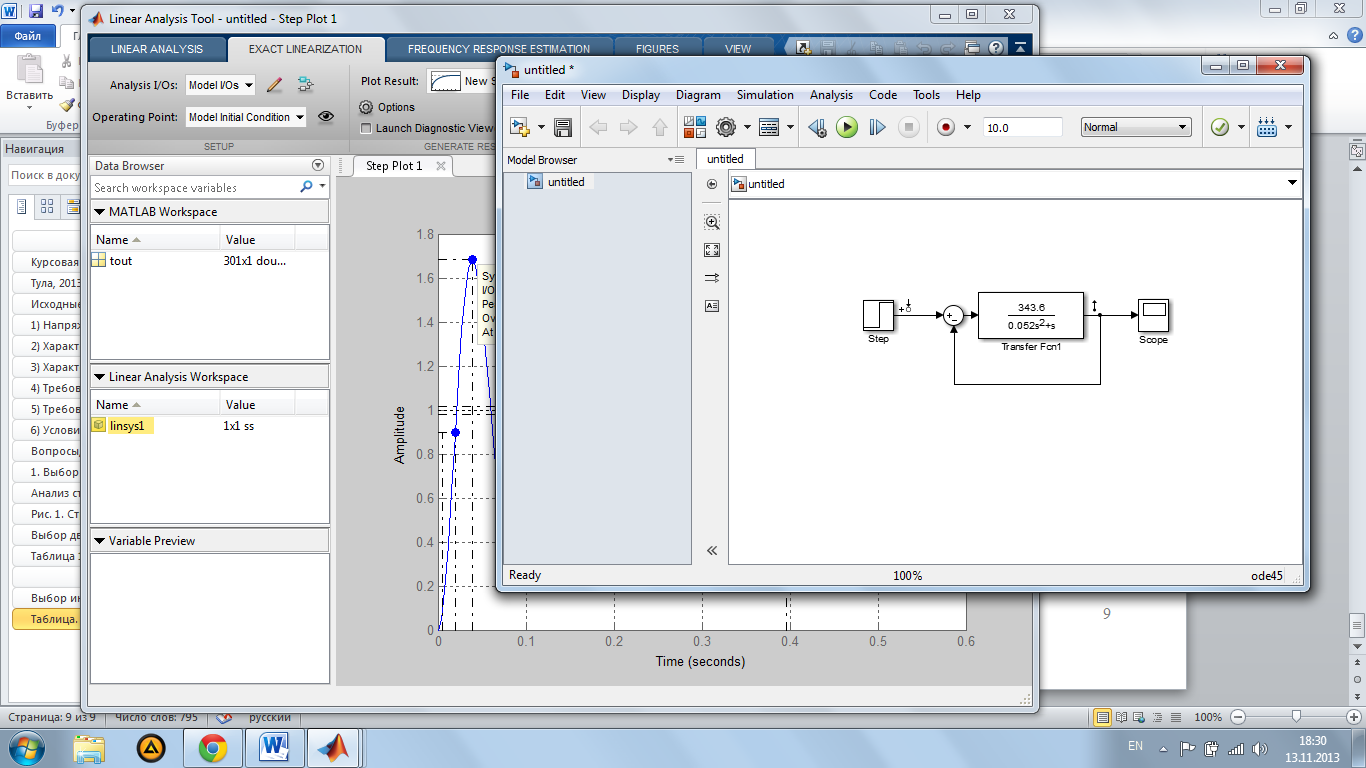Screen dimensions: 1366x768
Task: Switch to FIGURES tab
Action: click(x=657, y=48)
